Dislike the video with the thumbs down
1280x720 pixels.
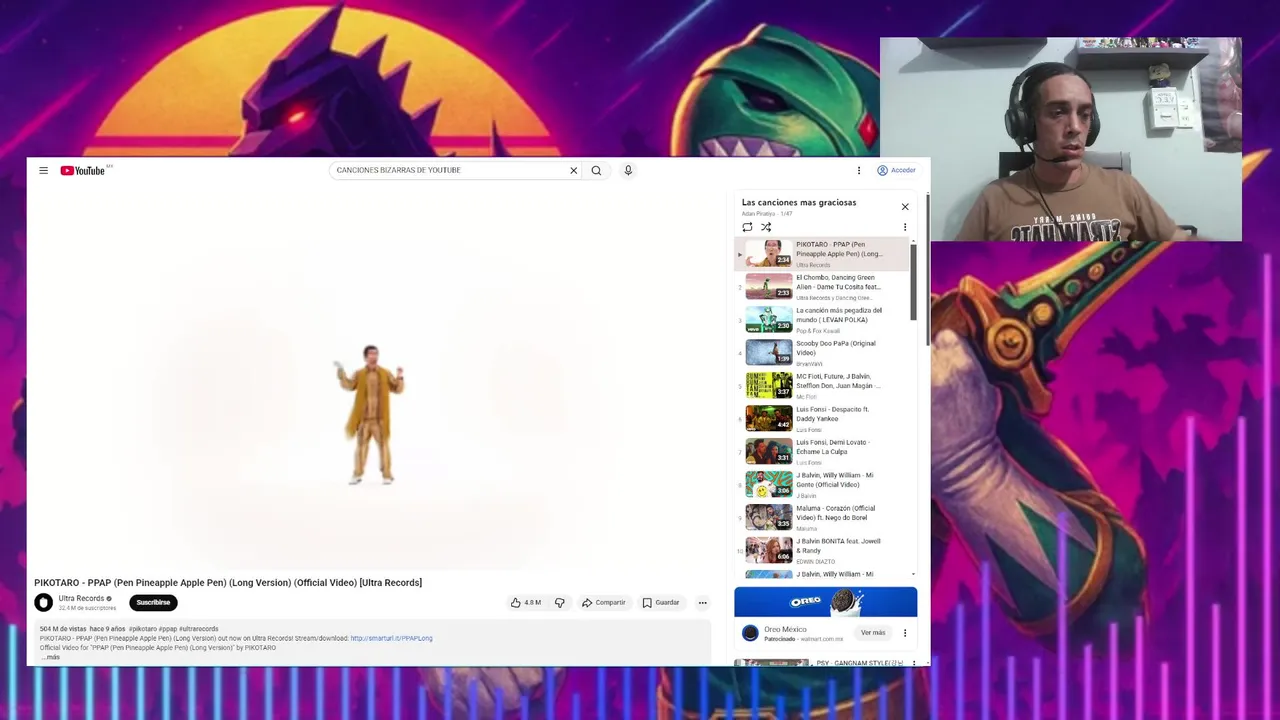point(560,603)
